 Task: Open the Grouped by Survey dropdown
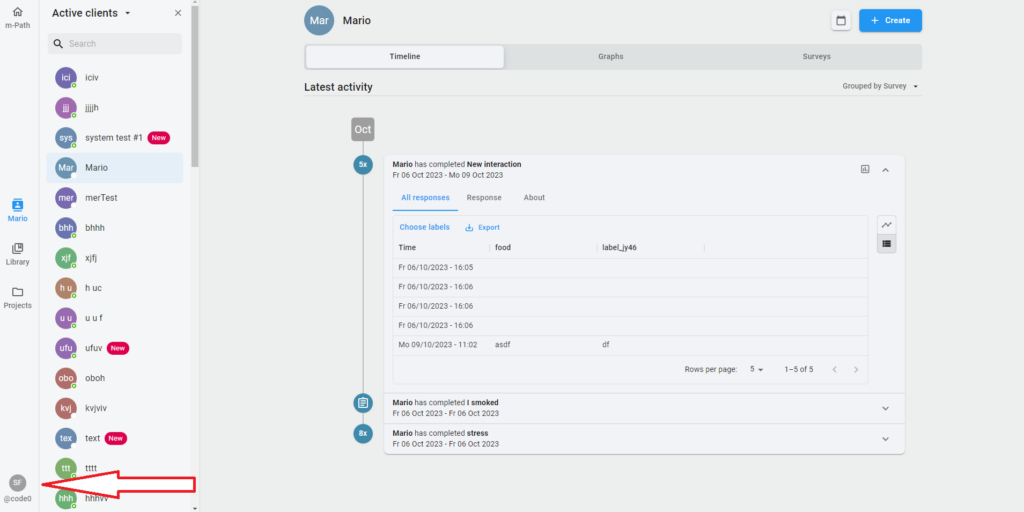click(x=880, y=86)
